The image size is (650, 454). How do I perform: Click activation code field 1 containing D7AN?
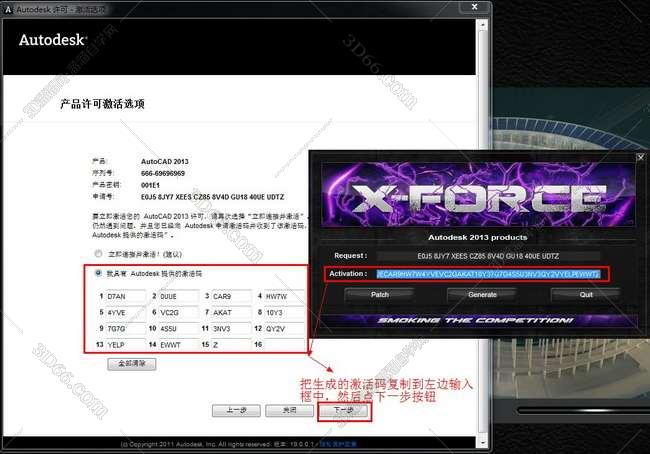pyautogui.click(x=126, y=296)
